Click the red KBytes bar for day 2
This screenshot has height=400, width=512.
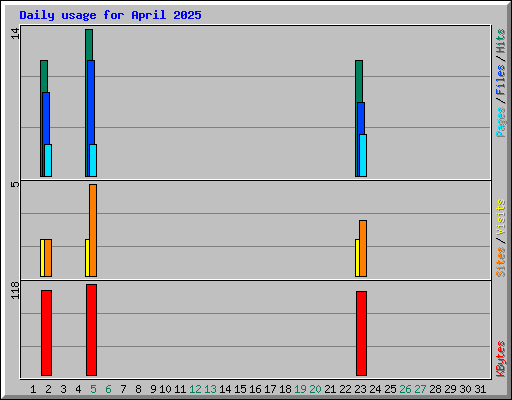[46, 333]
